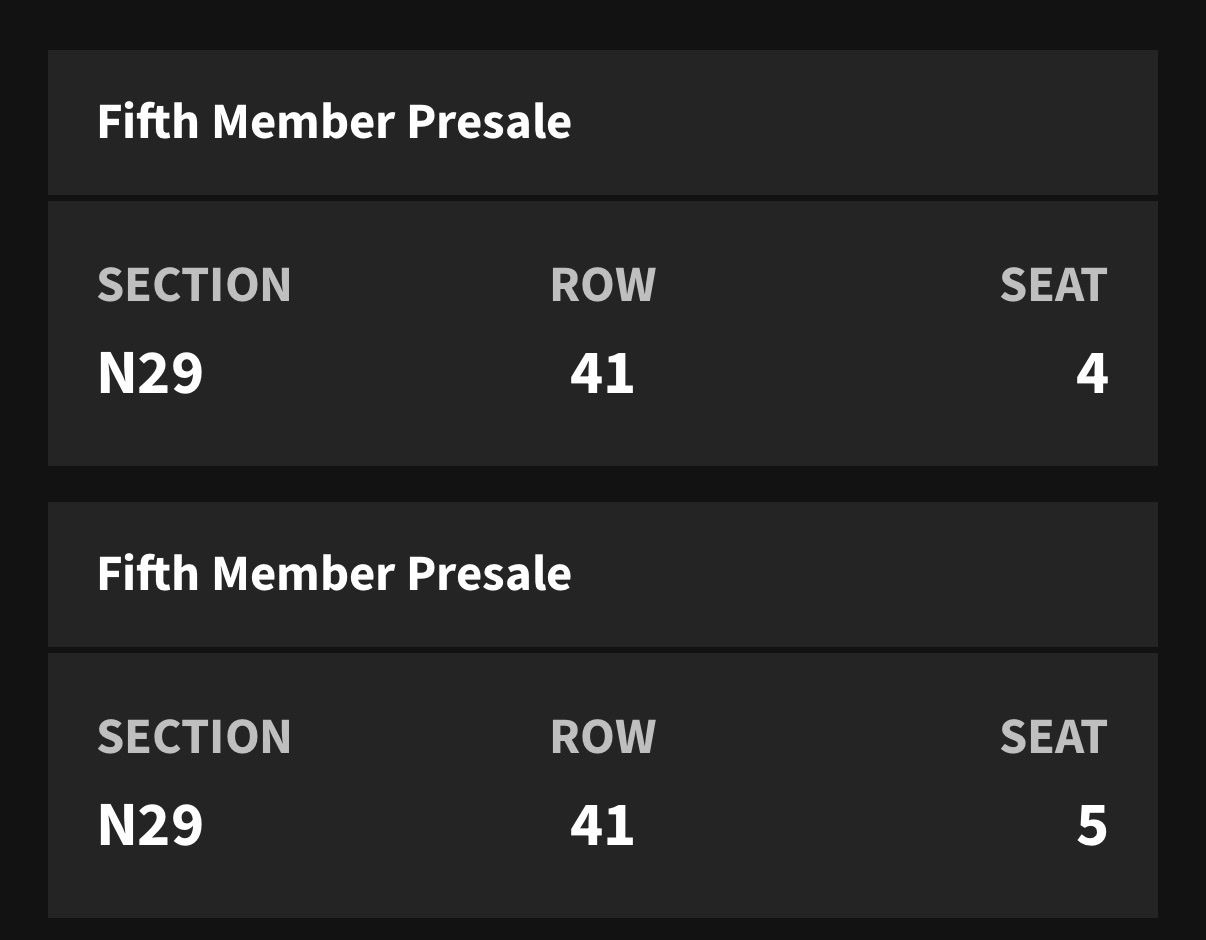Select the SEAT label above number 5
This screenshot has height=940, width=1206.
pyautogui.click(x=1054, y=737)
